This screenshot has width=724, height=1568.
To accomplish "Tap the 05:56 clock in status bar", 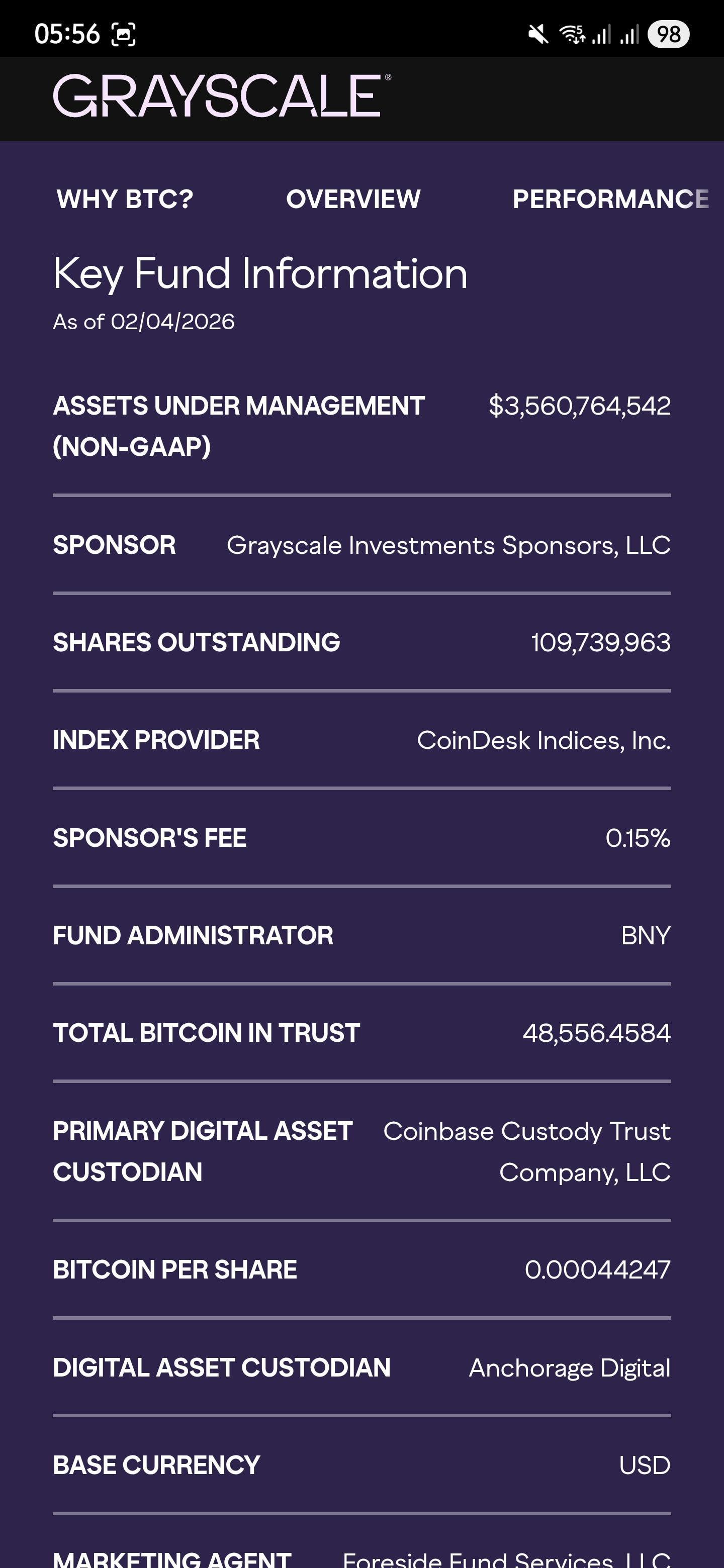I will click(67, 34).
